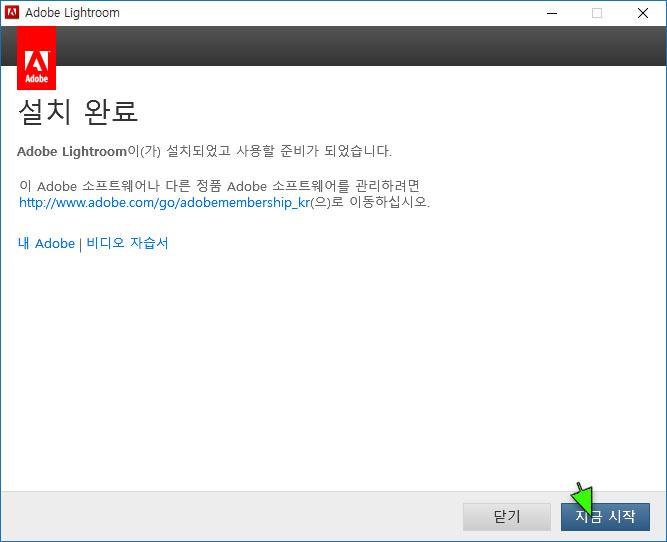
Task: Click the 설치 완료 heading
Action: [78, 112]
